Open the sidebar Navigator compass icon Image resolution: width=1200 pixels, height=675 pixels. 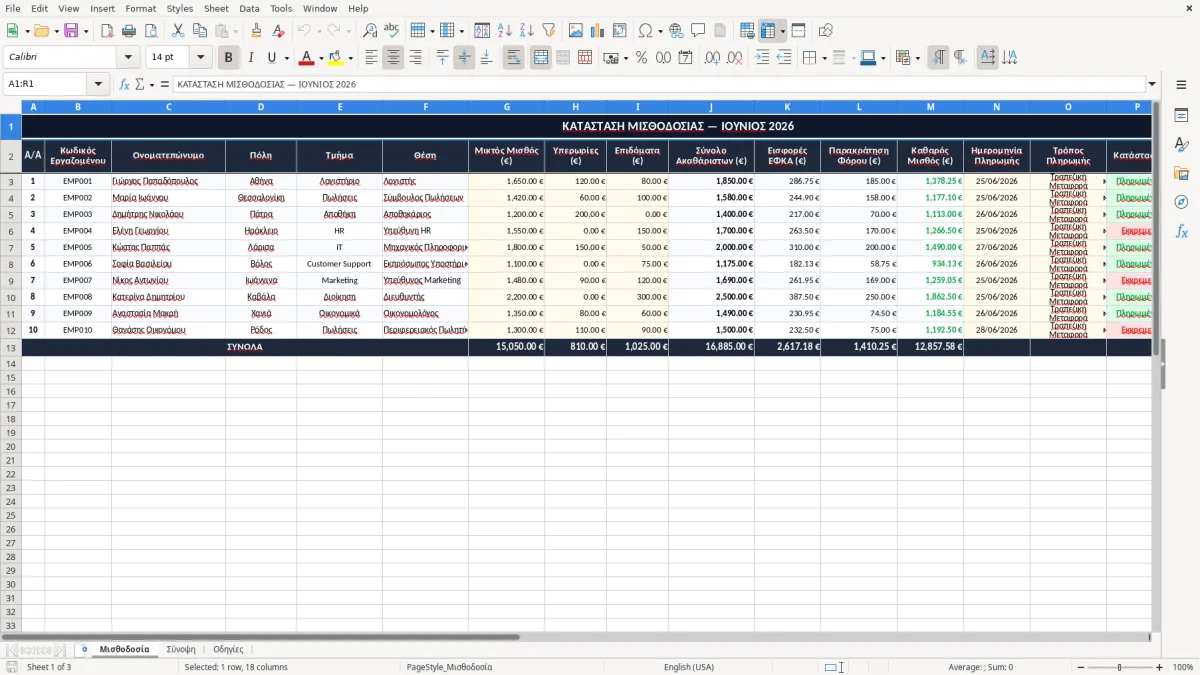1181,202
